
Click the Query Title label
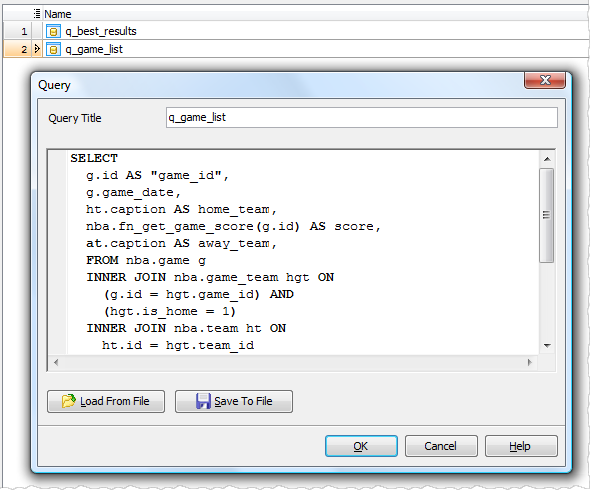point(75,118)
